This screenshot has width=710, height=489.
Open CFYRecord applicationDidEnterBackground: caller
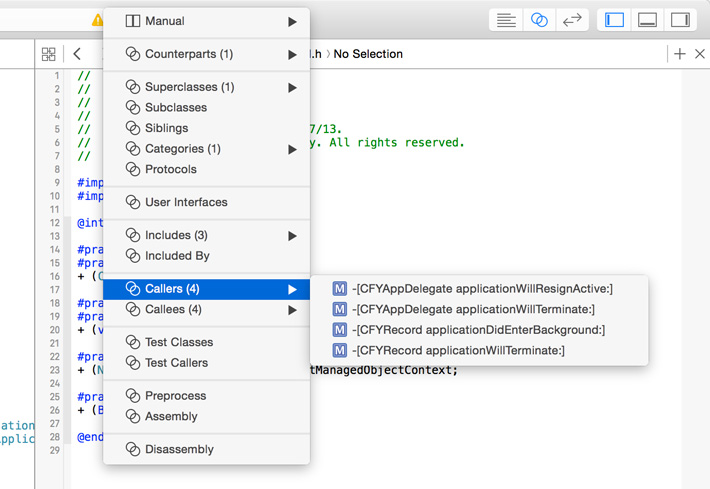coord(478,330)
